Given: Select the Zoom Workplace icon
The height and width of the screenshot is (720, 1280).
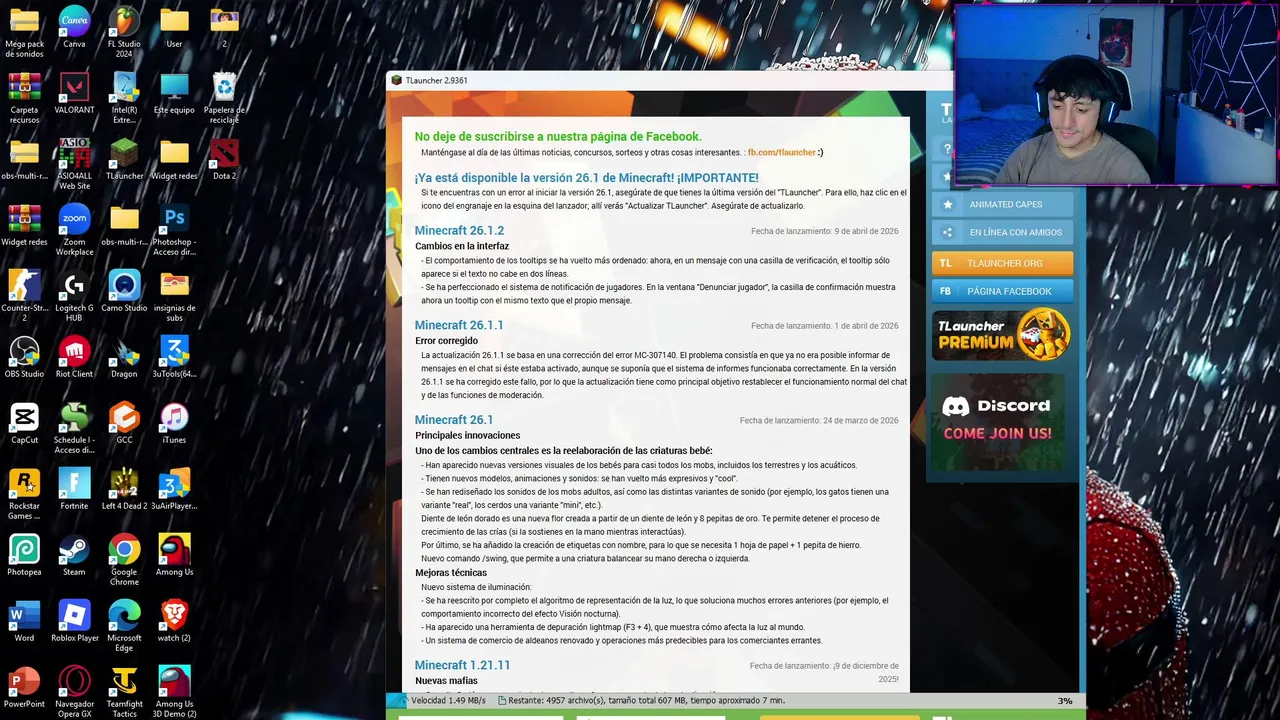Looking at the screenshot, I should (x=74, y=231).
